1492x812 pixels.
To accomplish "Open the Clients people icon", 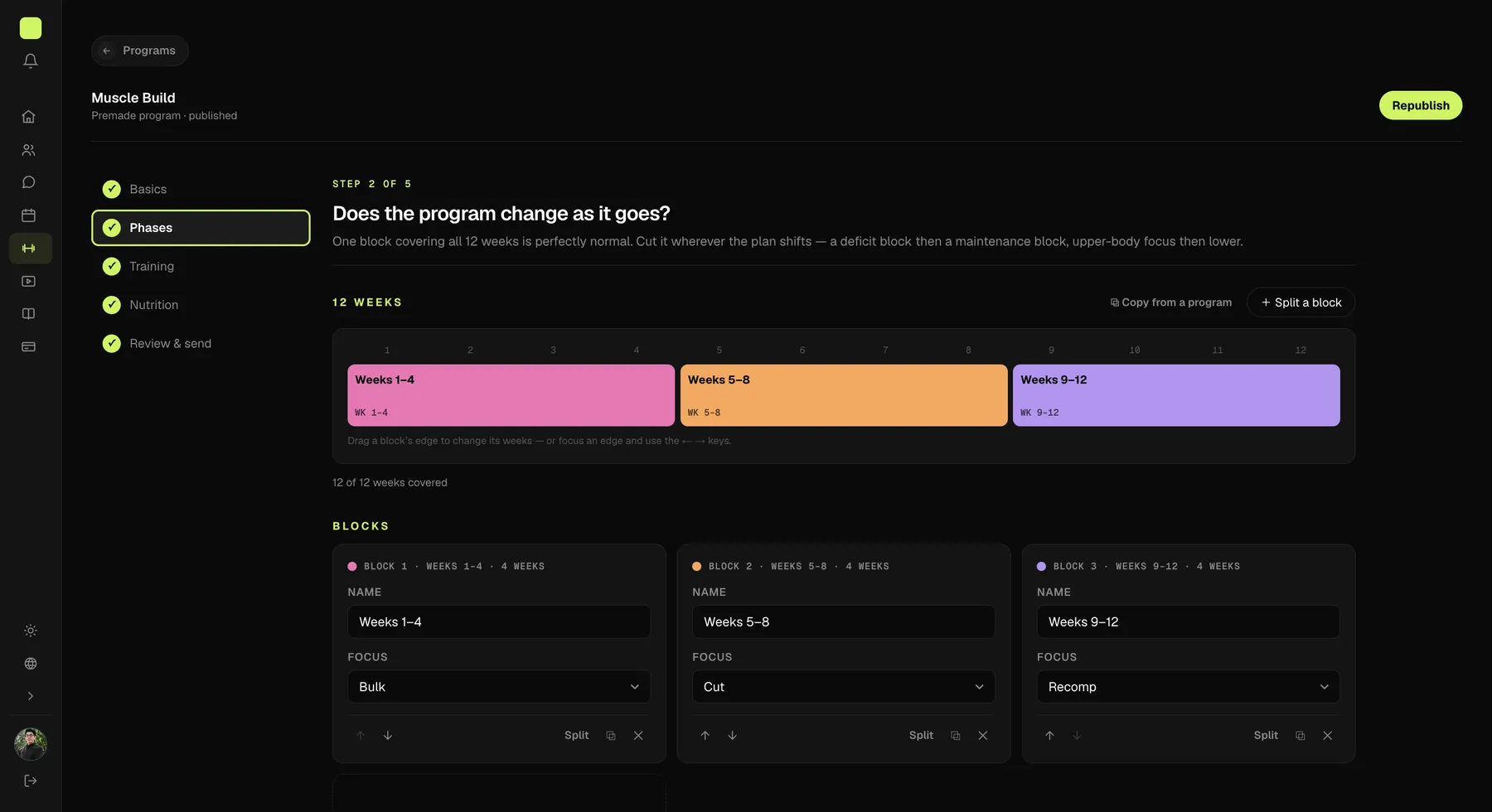I will coord(29,150).
